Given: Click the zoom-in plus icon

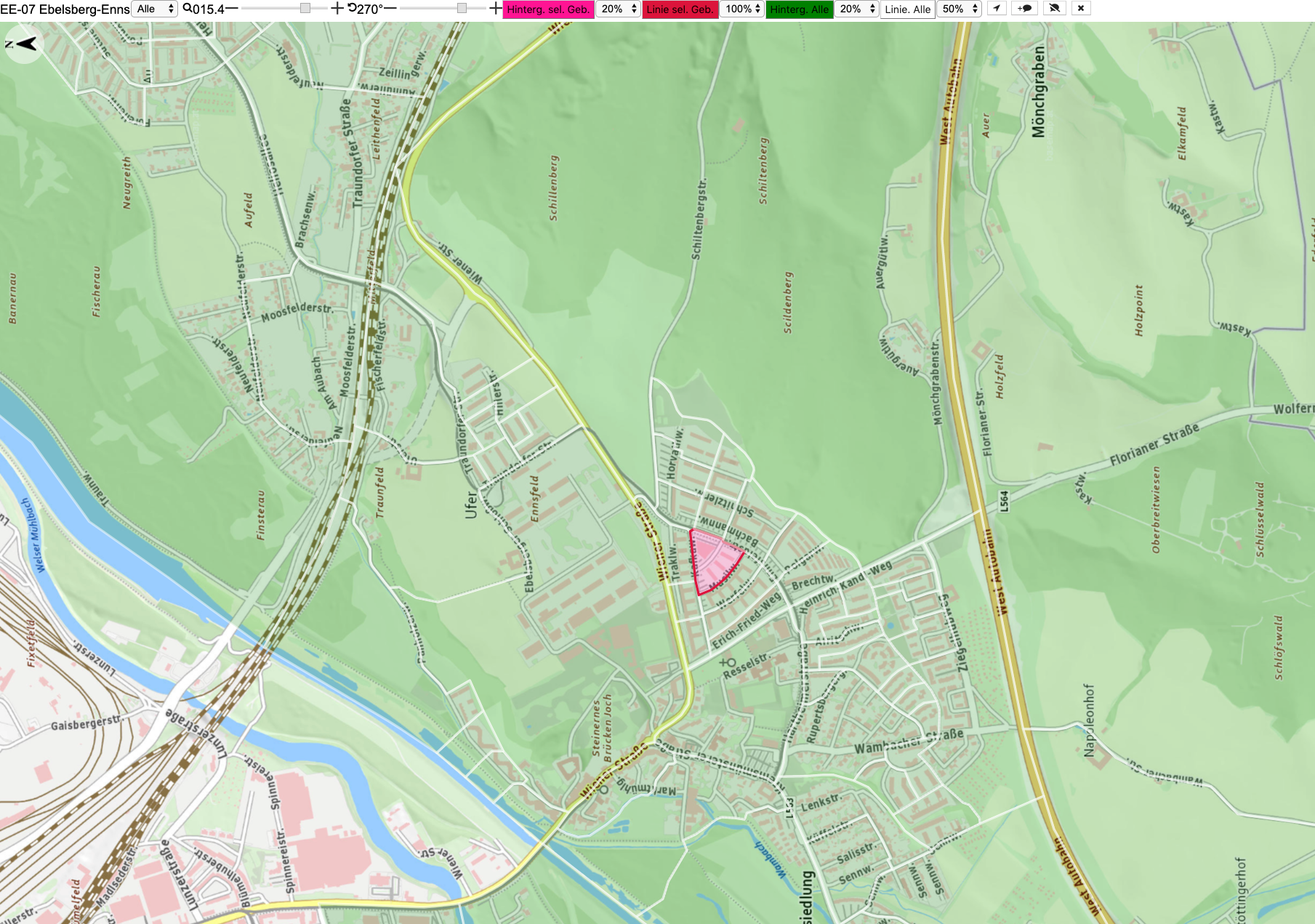Looking at the screenshot, I should (337, 9).
